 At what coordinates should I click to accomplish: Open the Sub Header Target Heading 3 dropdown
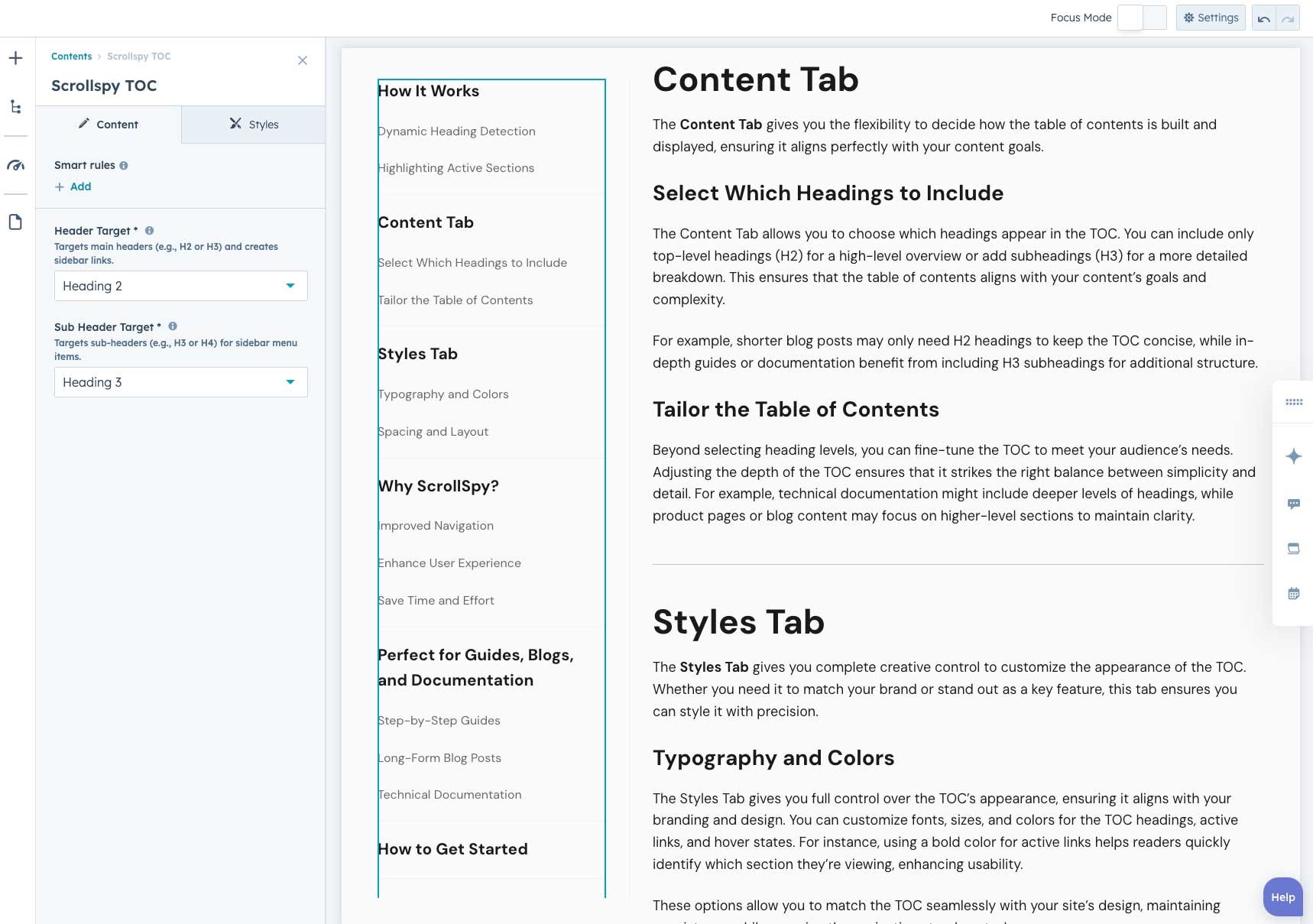point(181,382)
